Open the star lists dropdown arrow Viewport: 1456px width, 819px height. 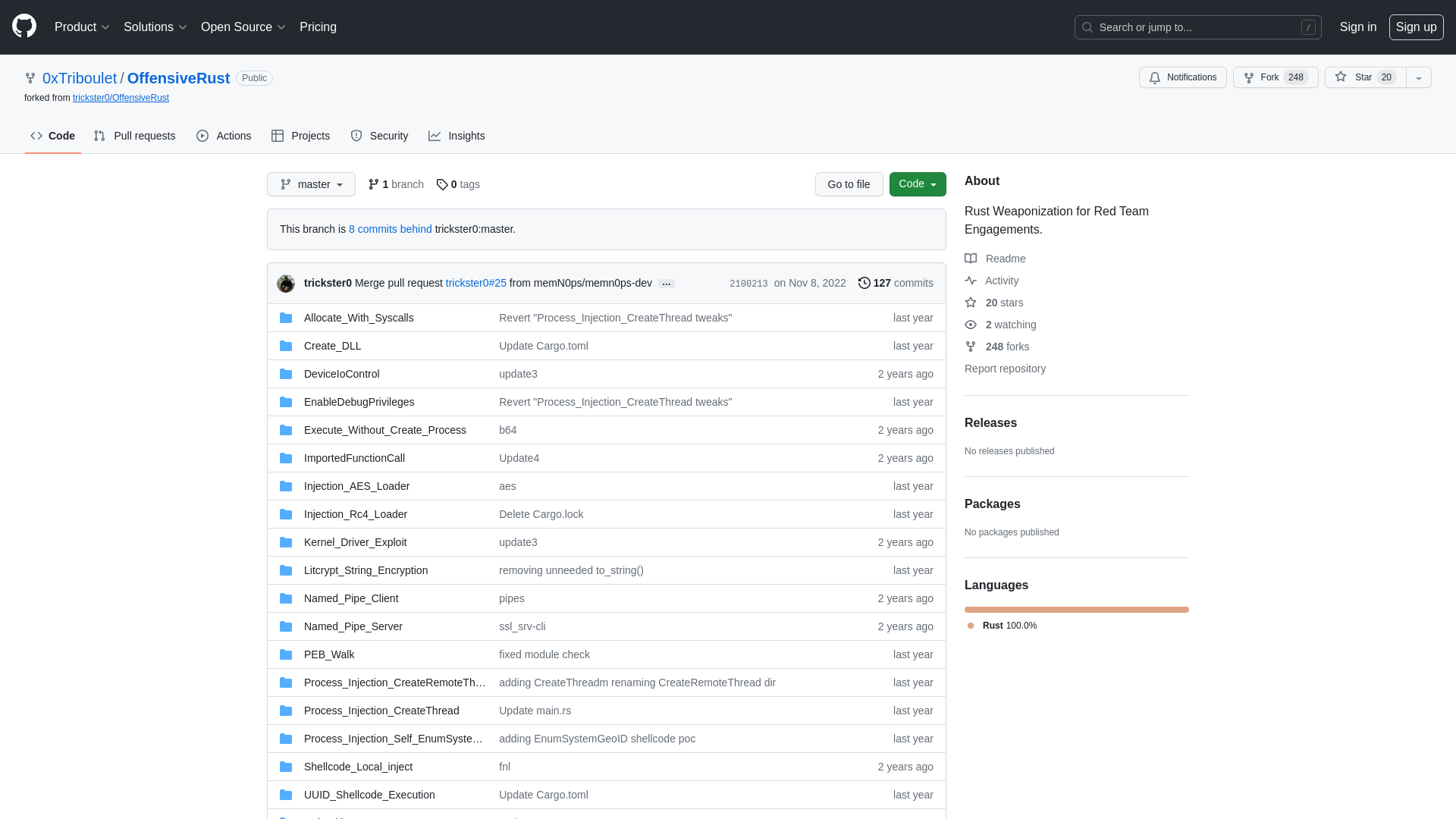point(1419,77)
